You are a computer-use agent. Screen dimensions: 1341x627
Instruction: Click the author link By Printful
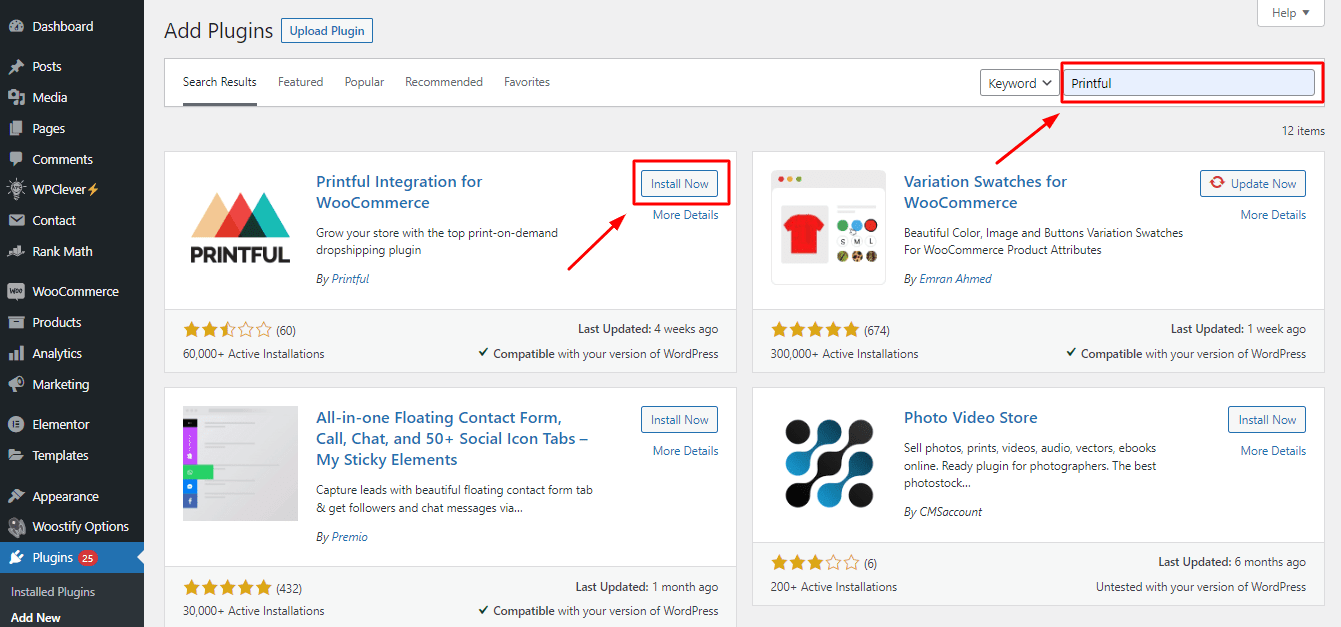pos(349,279)
